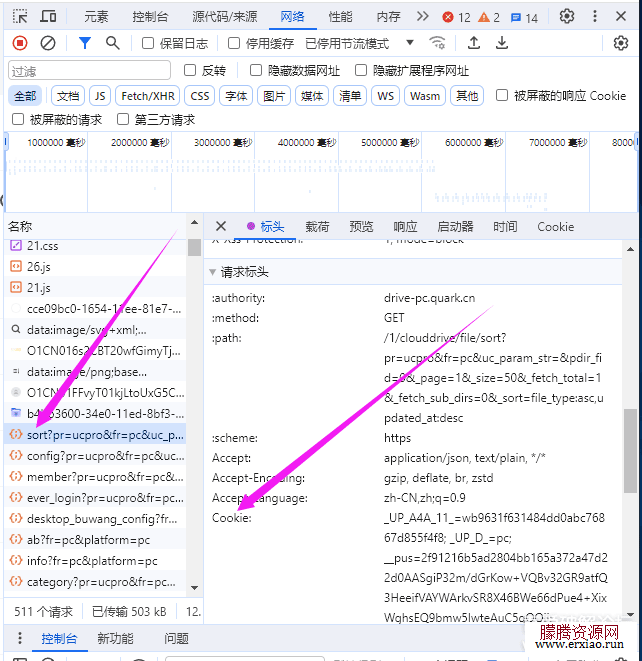This screenshot has height=661, width=642.
Task: Check 第三方请求 option
Action: pos(123,119)
